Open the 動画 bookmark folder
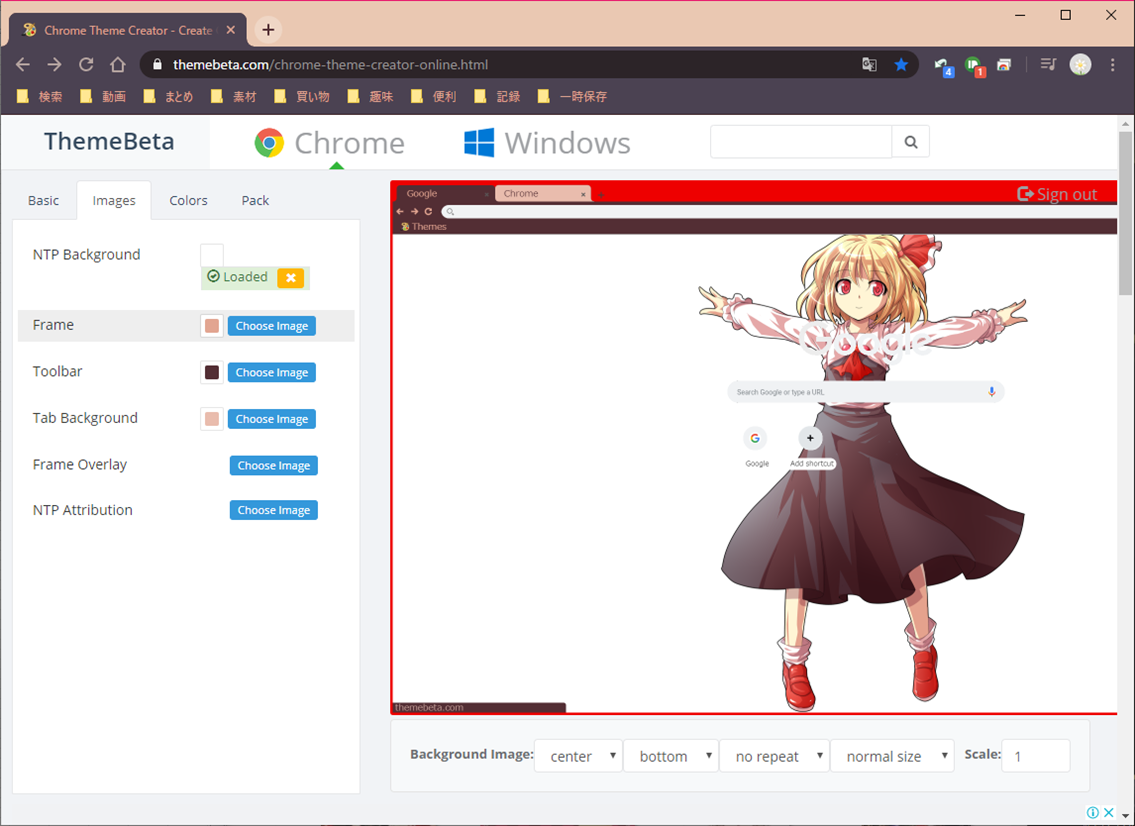Viewport: 1135px width, 826px height. pos(103,96)
